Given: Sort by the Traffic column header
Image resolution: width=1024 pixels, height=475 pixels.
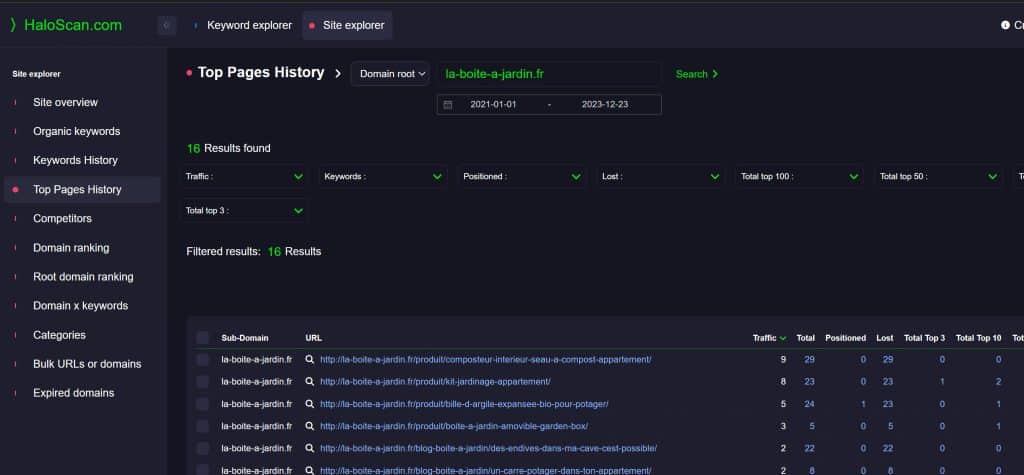Looking at the screenshot, I should click(x=769, y=338).
